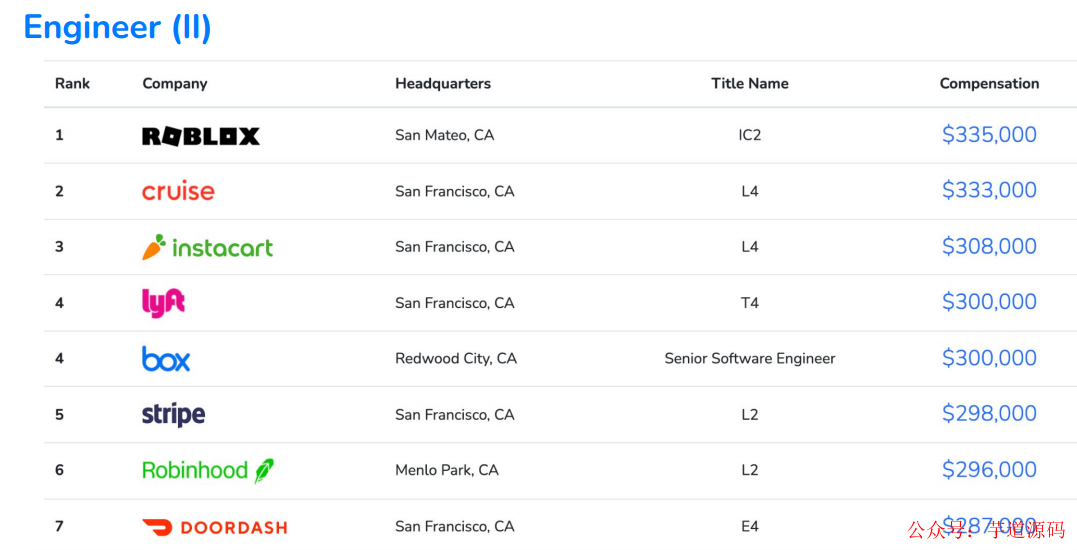Open Instacart's $308,000 compensation link
This screenshot has height=550, width=1077.
(x=989, y=247)
